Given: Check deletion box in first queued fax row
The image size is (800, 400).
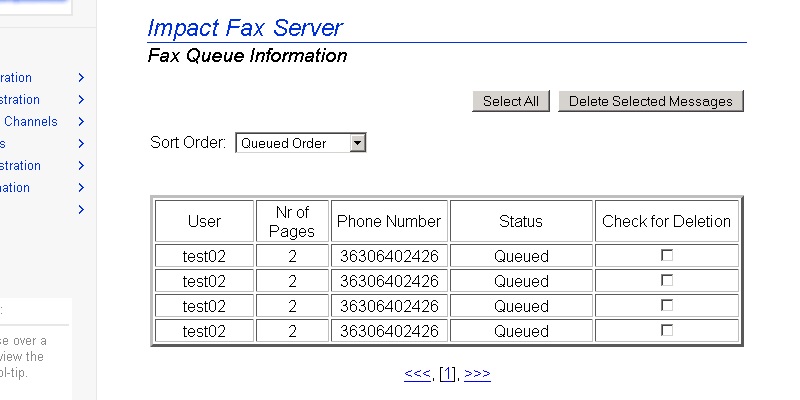Looking at the screenshot, I should (x=667, y=255).
